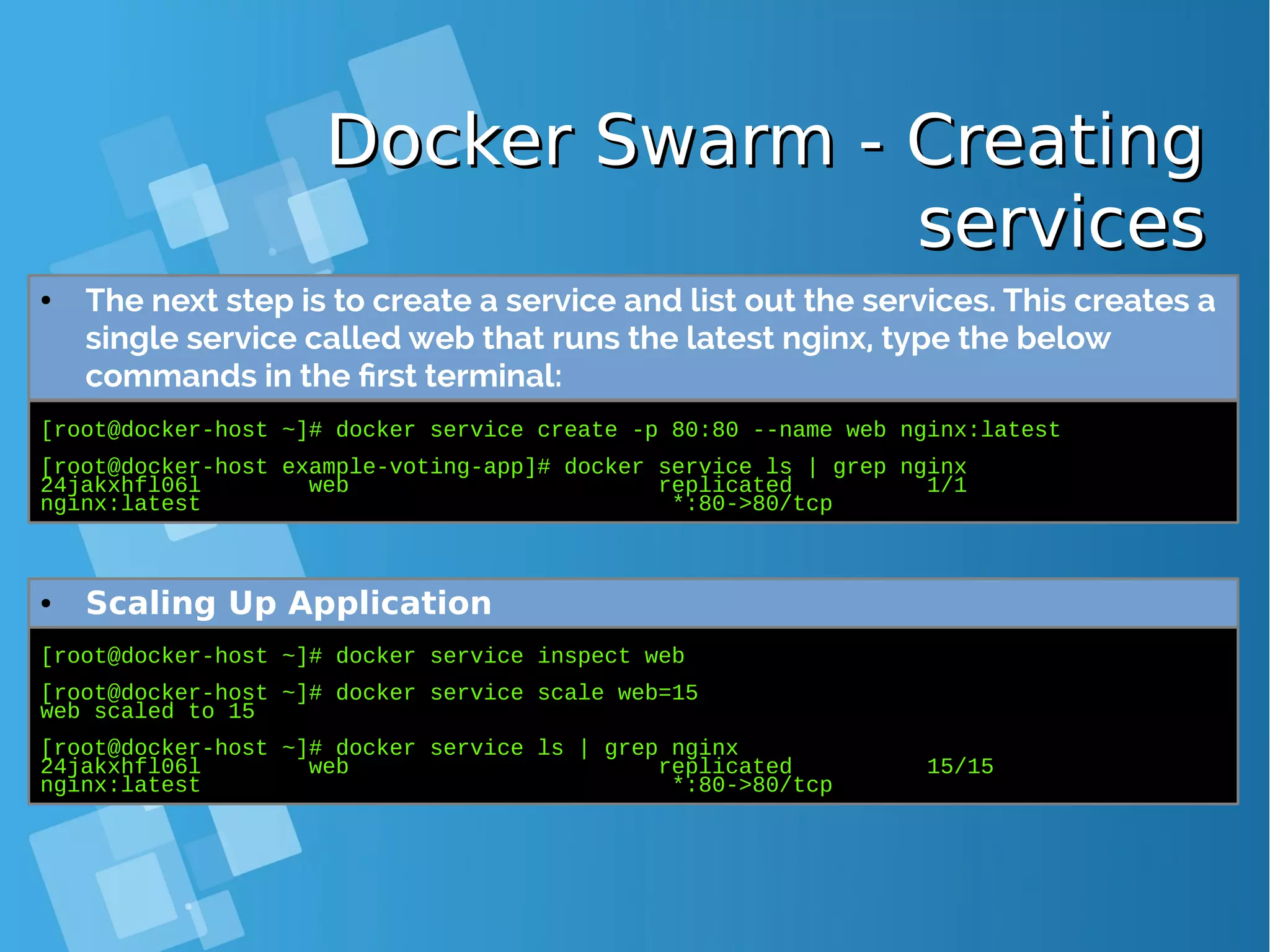Click the example-voting-app "docker service ls | grep nginx" line
The image size is (1270, 952).
click(x=504, y=466)
